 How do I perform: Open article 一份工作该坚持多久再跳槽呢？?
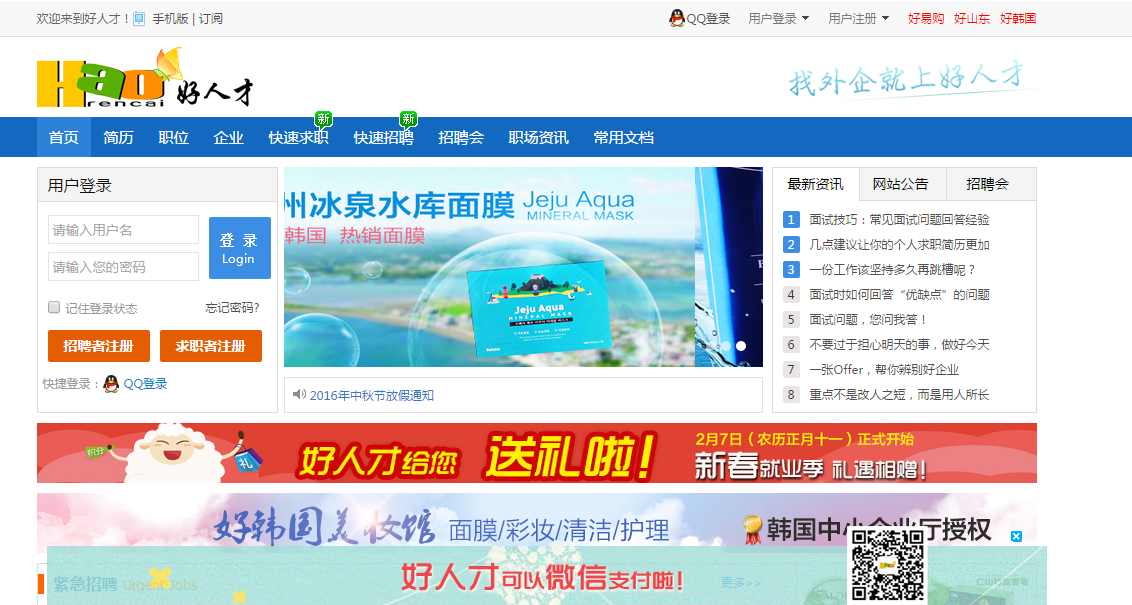[893, 269]
